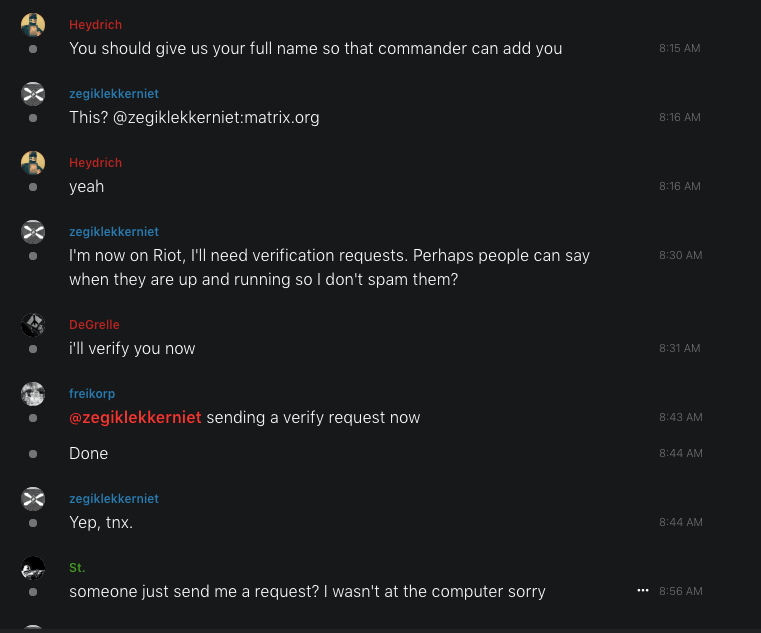
Task: Click the read marker dot beside 'Done'
Action: tap(33, 453)
